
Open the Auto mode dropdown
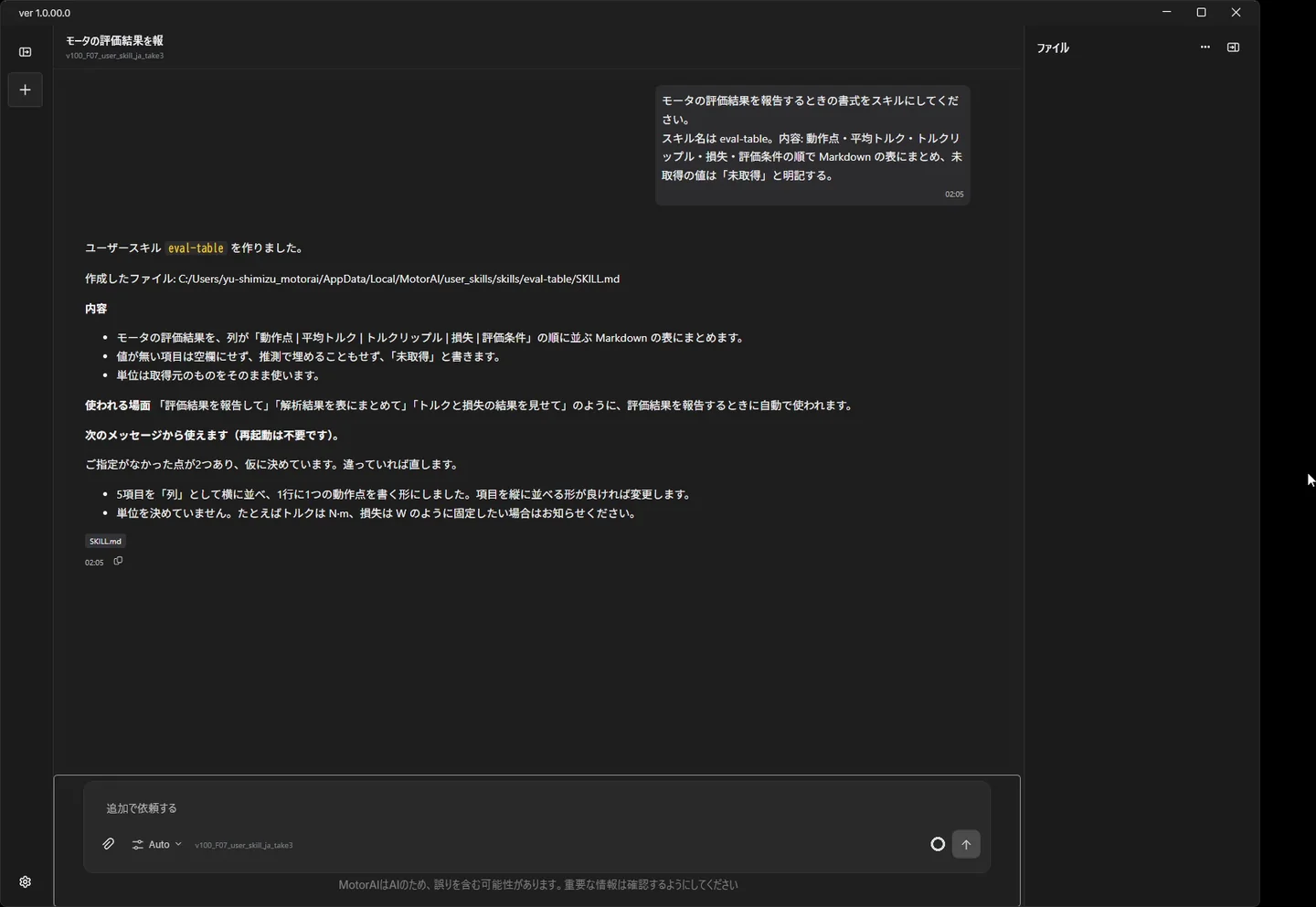(156, 845)
